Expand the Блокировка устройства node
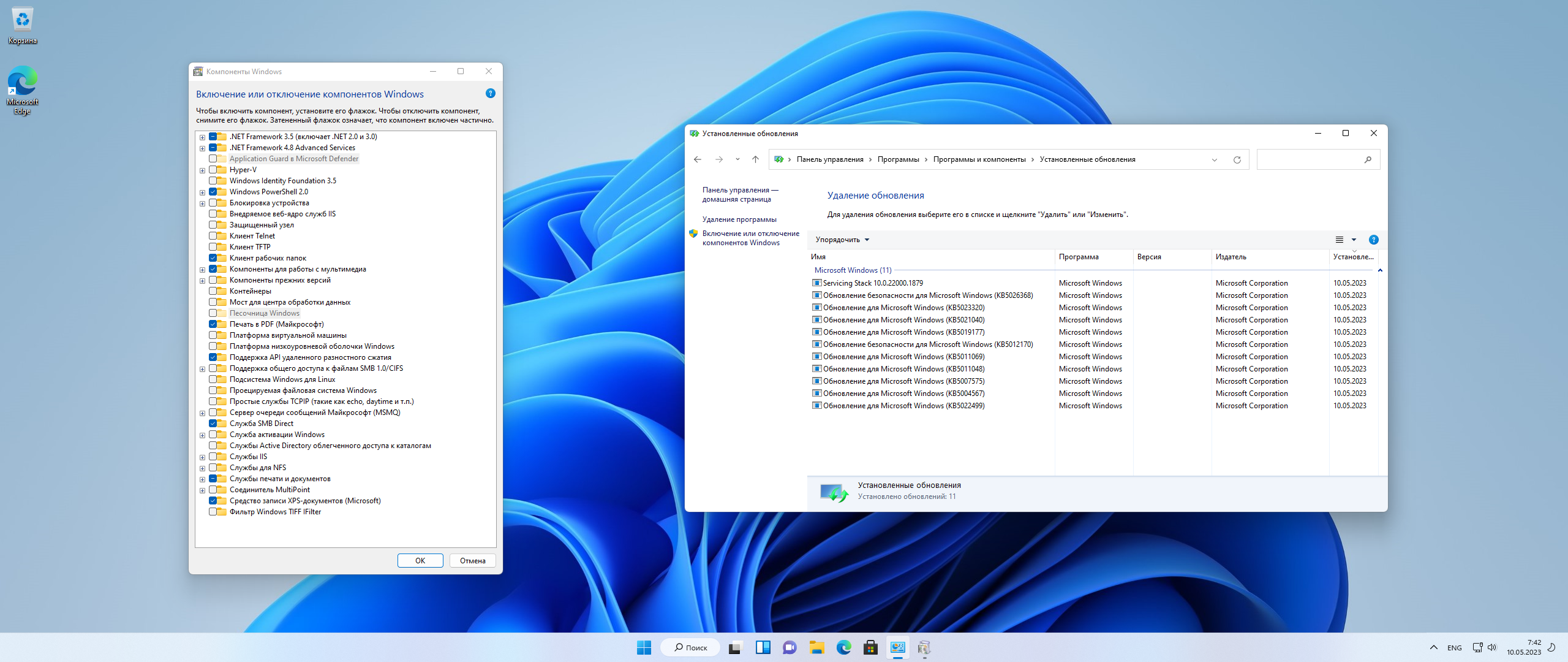The image size is (1568, 662). click(202, 204)
